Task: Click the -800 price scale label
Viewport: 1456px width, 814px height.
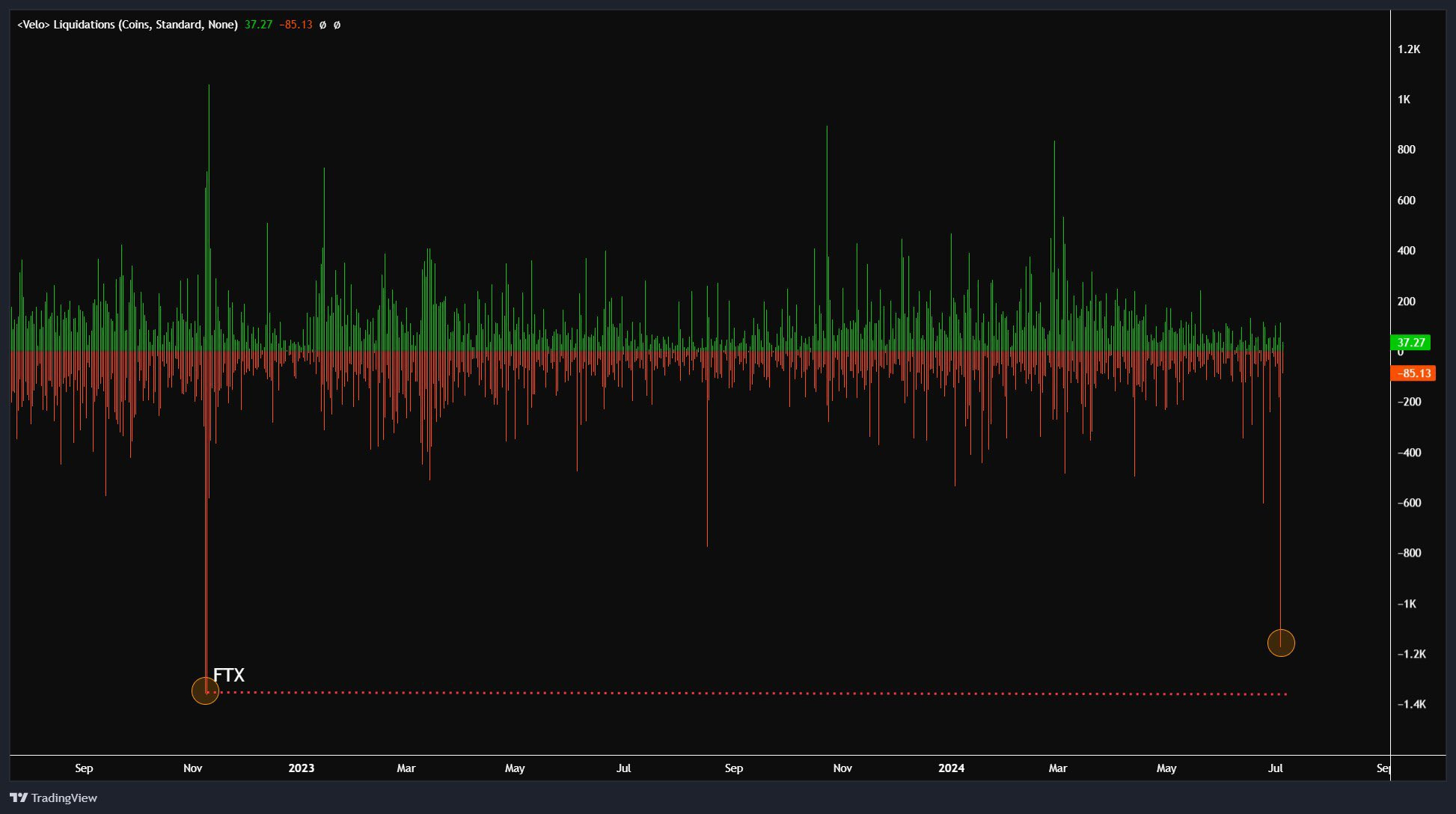Action: coord(1409,553)
